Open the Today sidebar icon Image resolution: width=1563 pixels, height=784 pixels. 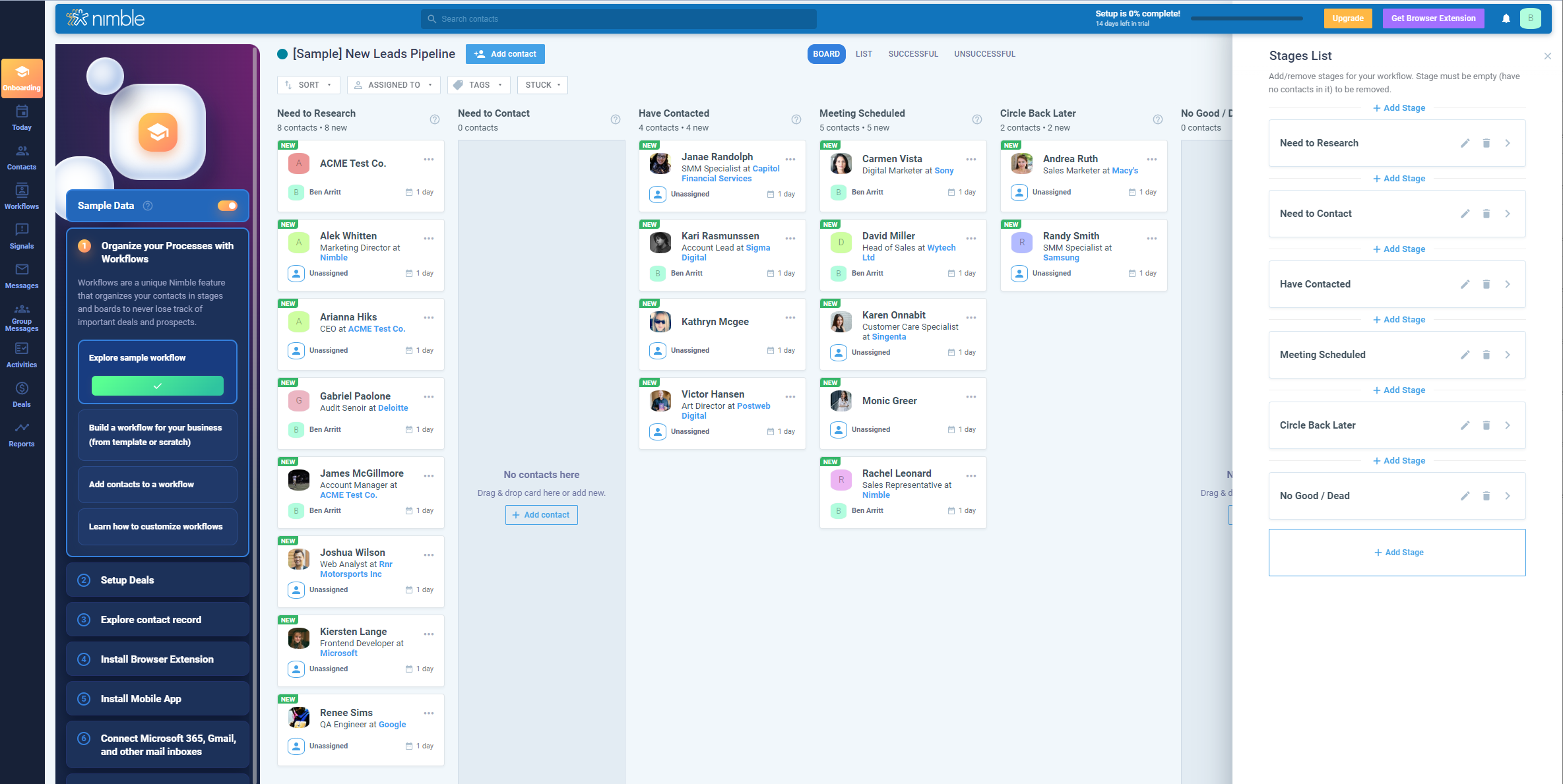point(22,118)
